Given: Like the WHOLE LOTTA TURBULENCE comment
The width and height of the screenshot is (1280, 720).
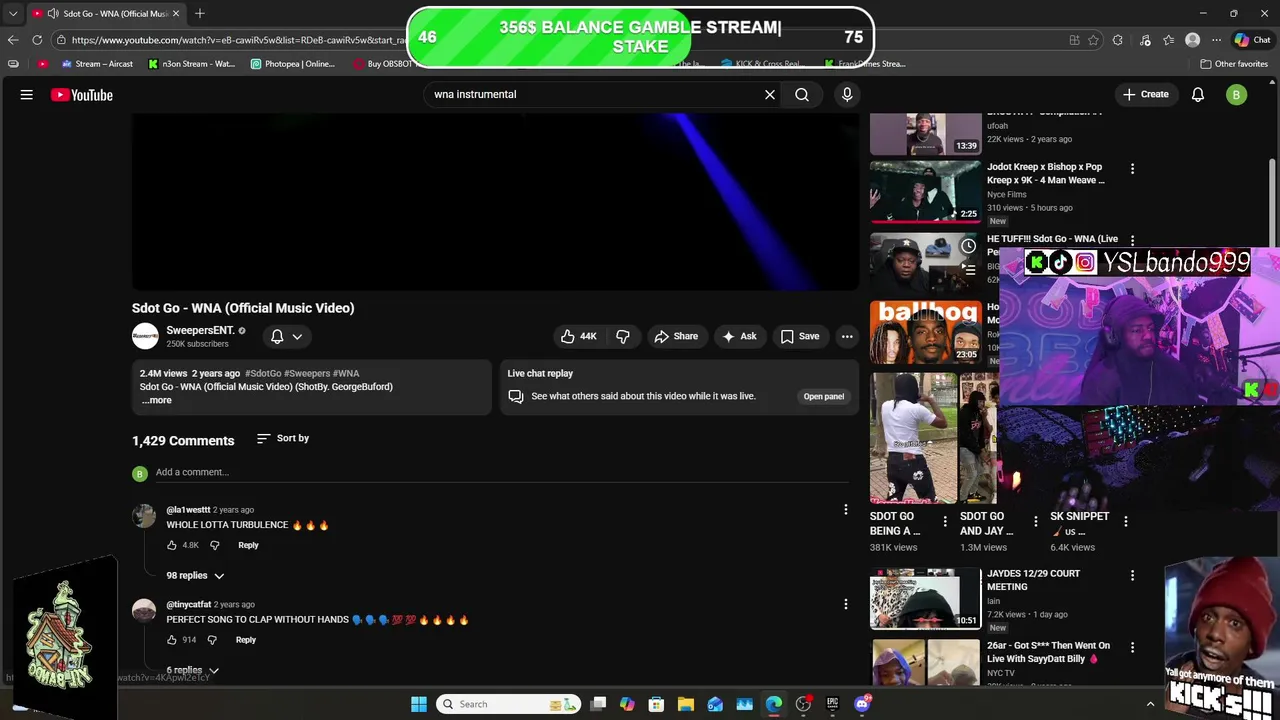Looking at the screenshot, I should 172,545.
